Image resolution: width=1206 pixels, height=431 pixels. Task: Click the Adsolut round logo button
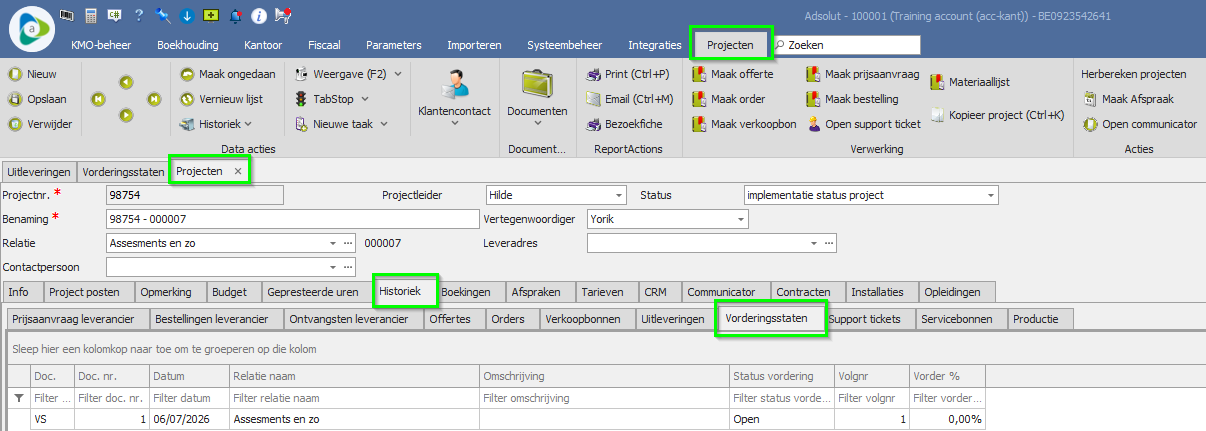tap(33, 28)
